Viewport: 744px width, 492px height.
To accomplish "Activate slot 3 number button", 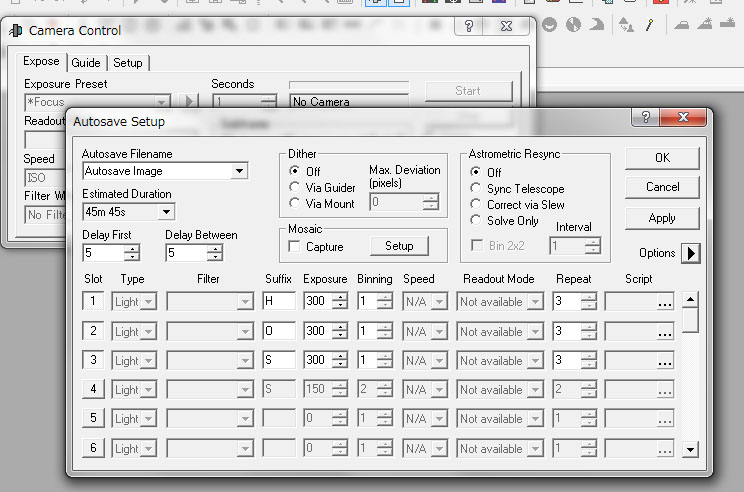I will point(93,360).
